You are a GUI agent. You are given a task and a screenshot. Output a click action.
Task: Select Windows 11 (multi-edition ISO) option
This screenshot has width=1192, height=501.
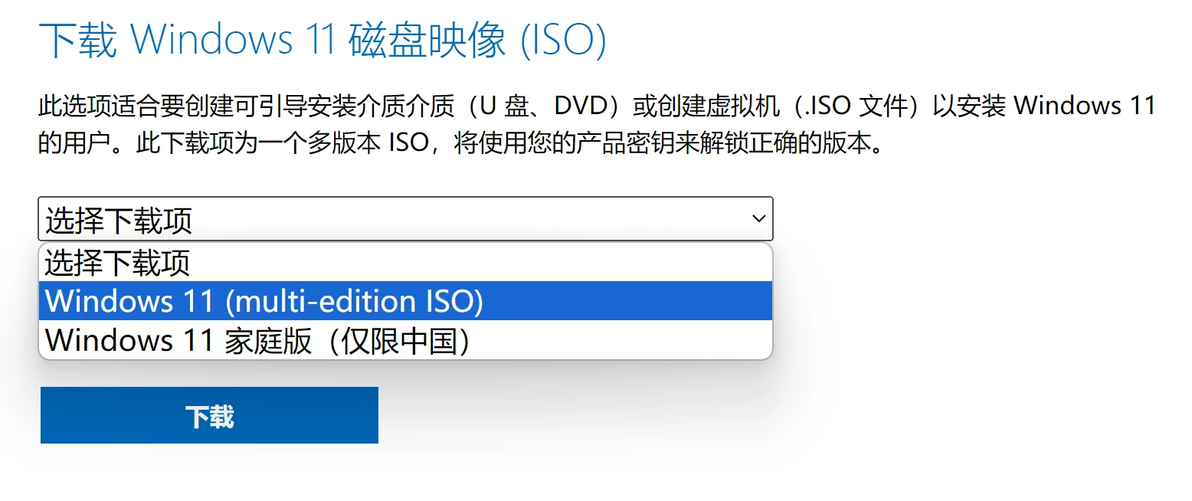(405, 301)
